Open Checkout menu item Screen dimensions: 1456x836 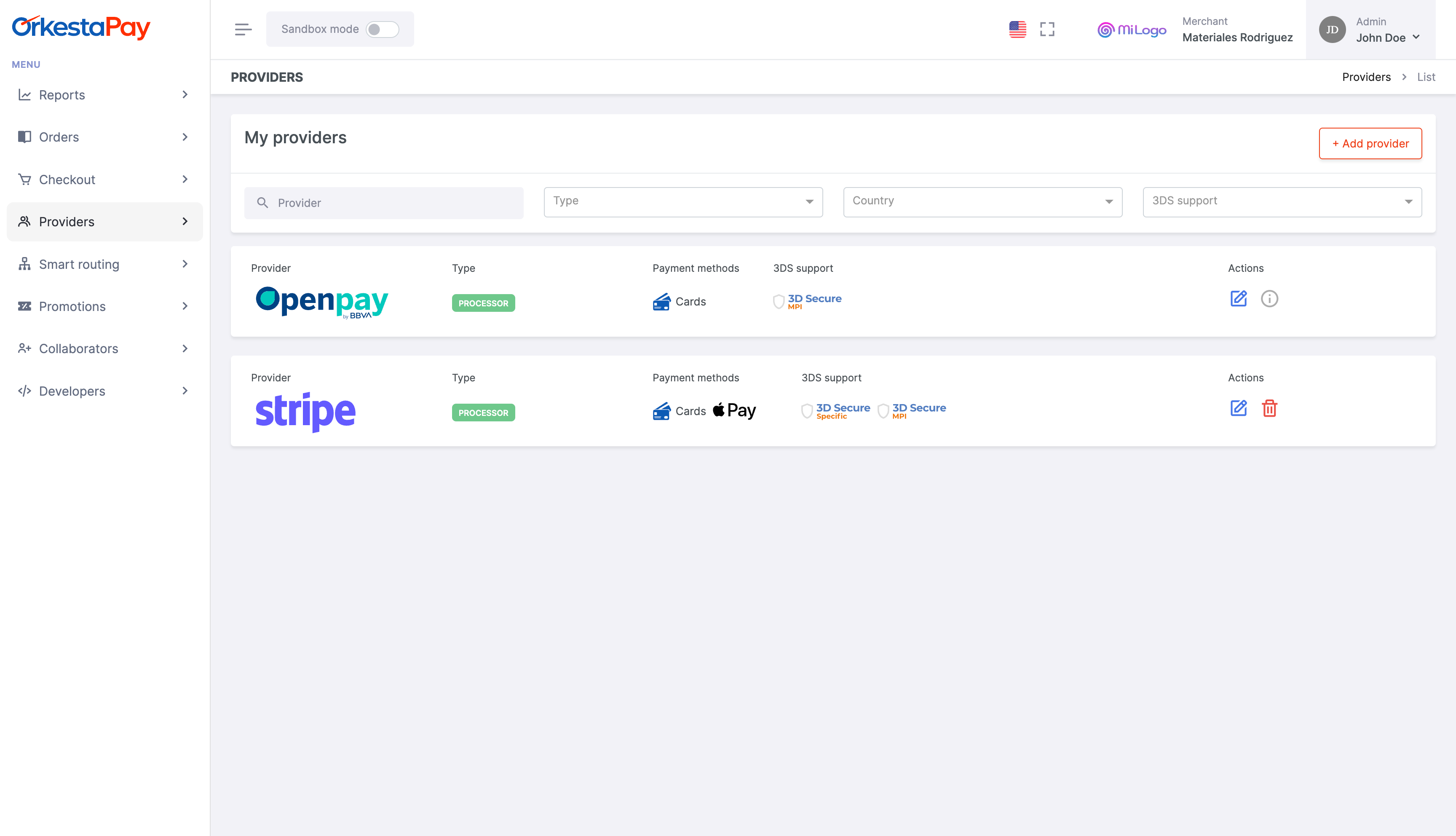[104, 179]
